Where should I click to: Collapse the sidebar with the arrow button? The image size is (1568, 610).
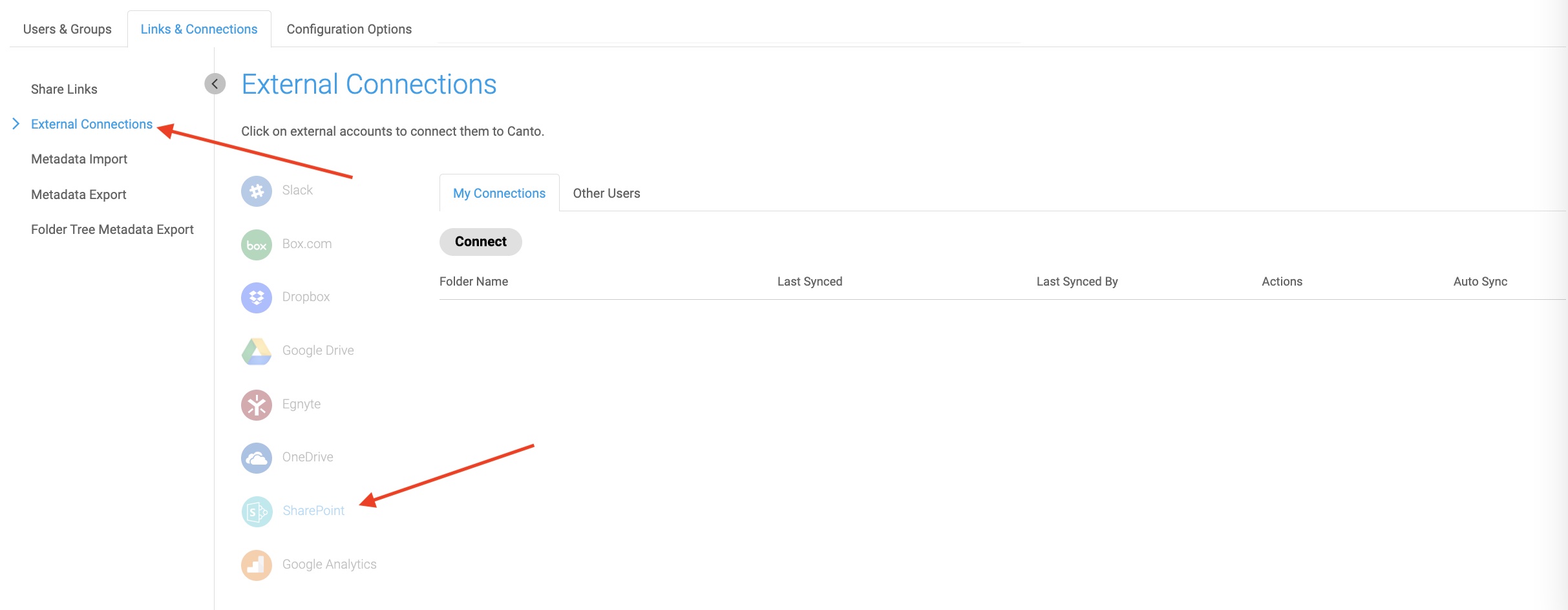[215, 84]
